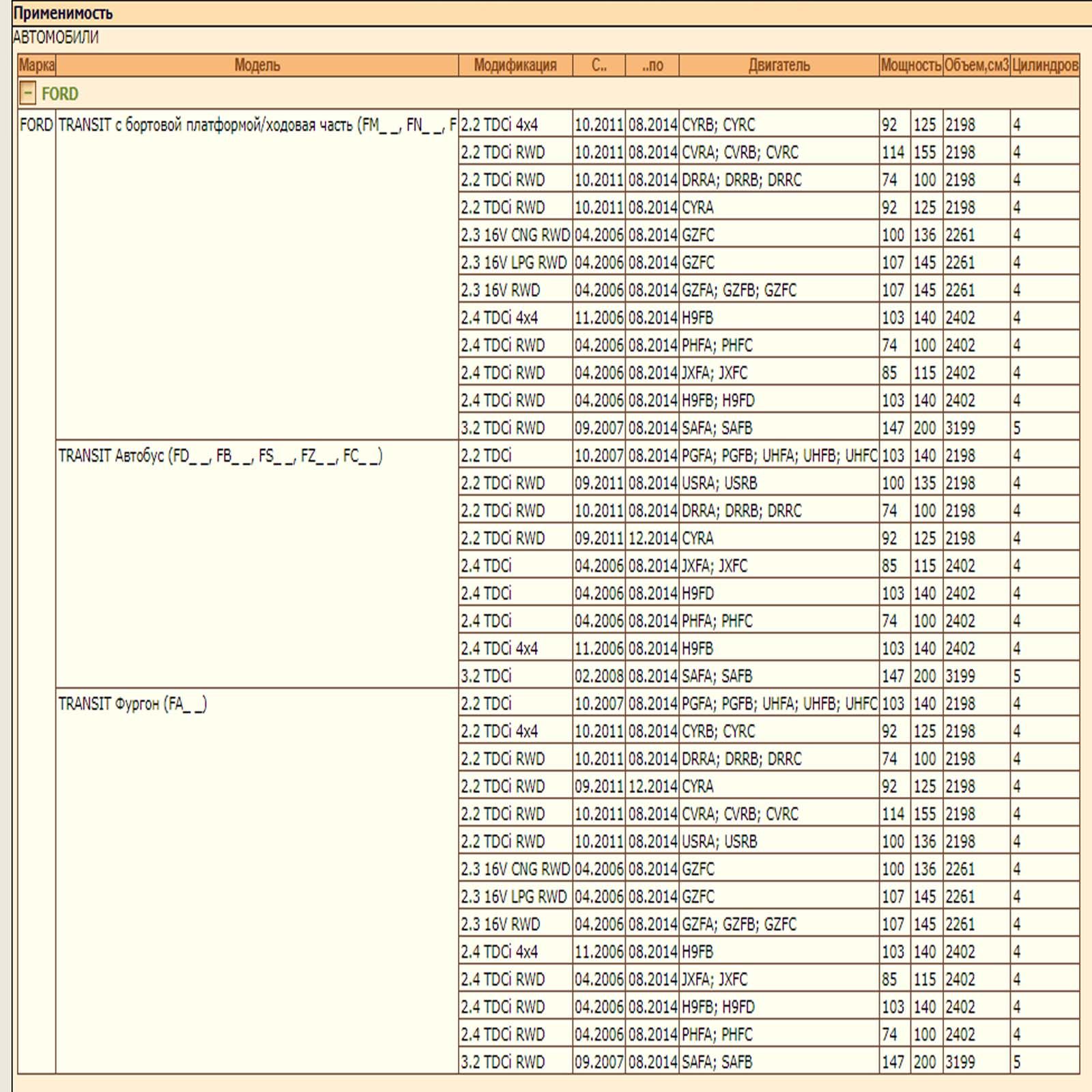Select the TRANSIT Фургон (FA_ _) model cell
The height and width of the screenshot is (1092, 1092).
pyautogui.click(x=132, y=704)
